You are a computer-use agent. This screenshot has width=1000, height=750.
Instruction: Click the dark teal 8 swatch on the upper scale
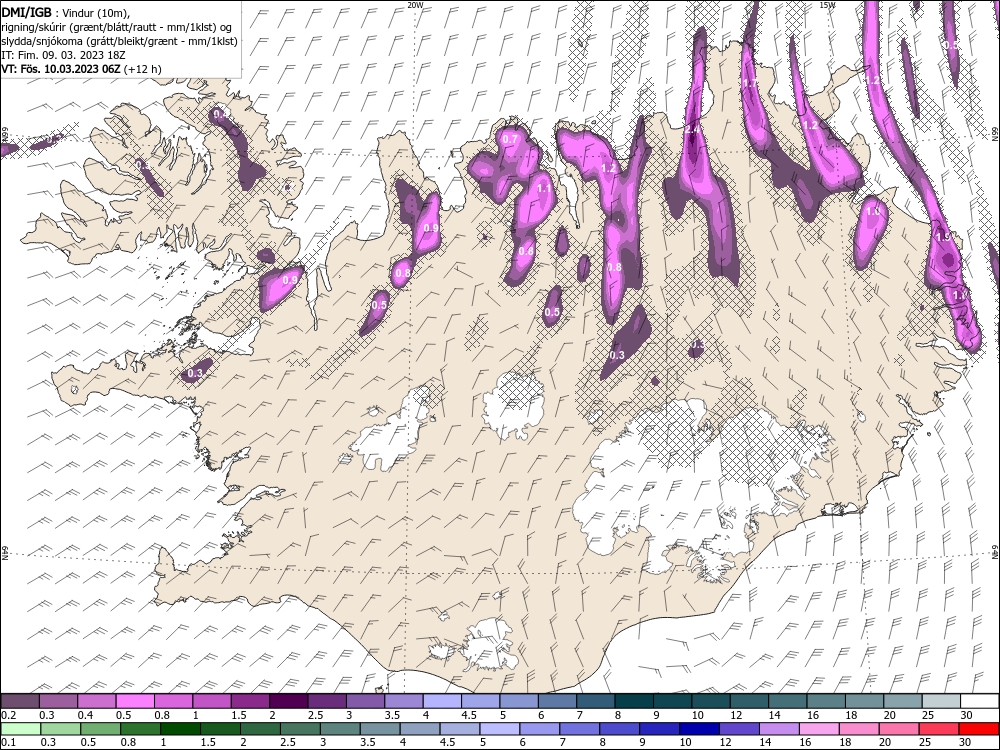(x=634, y=701)
